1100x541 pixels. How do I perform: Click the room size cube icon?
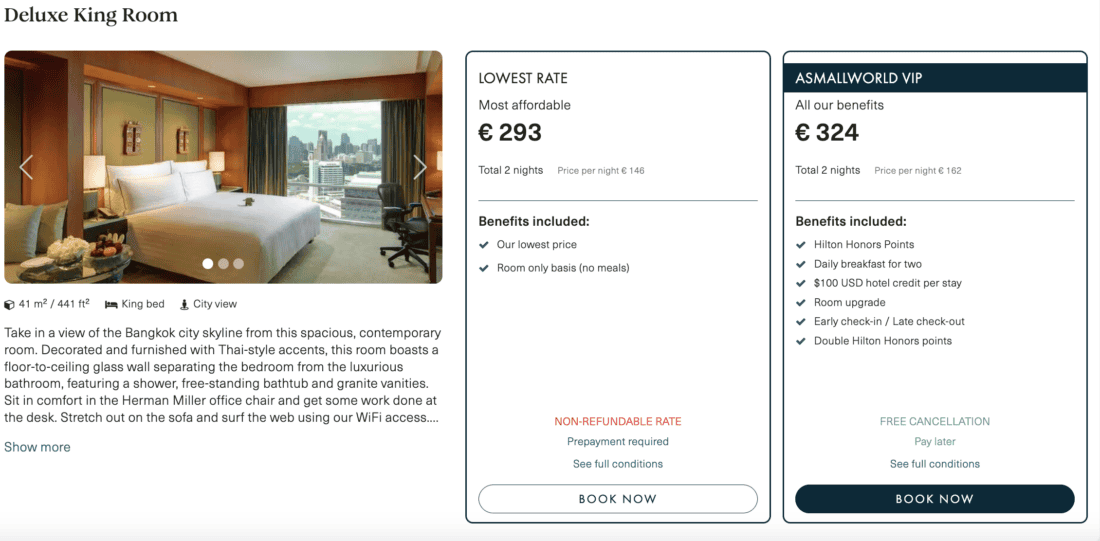click(x=10, y=304)
